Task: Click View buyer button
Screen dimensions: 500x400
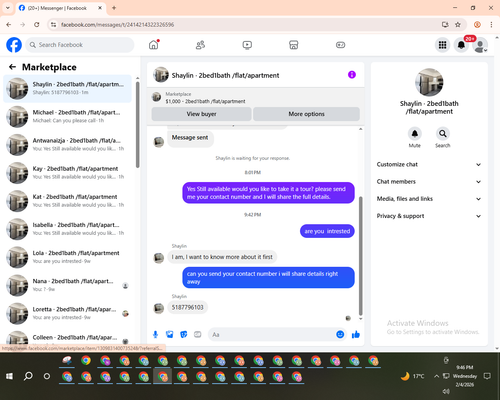Action: pos(201,114)
